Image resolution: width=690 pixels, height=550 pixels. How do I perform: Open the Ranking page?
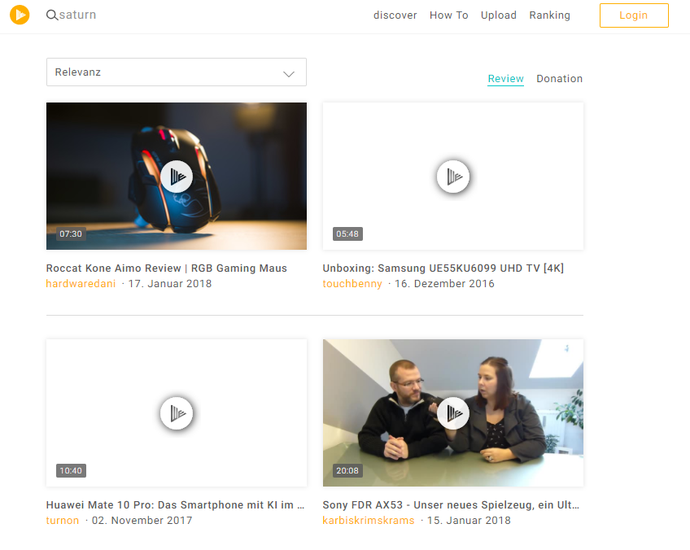(550, 15)
